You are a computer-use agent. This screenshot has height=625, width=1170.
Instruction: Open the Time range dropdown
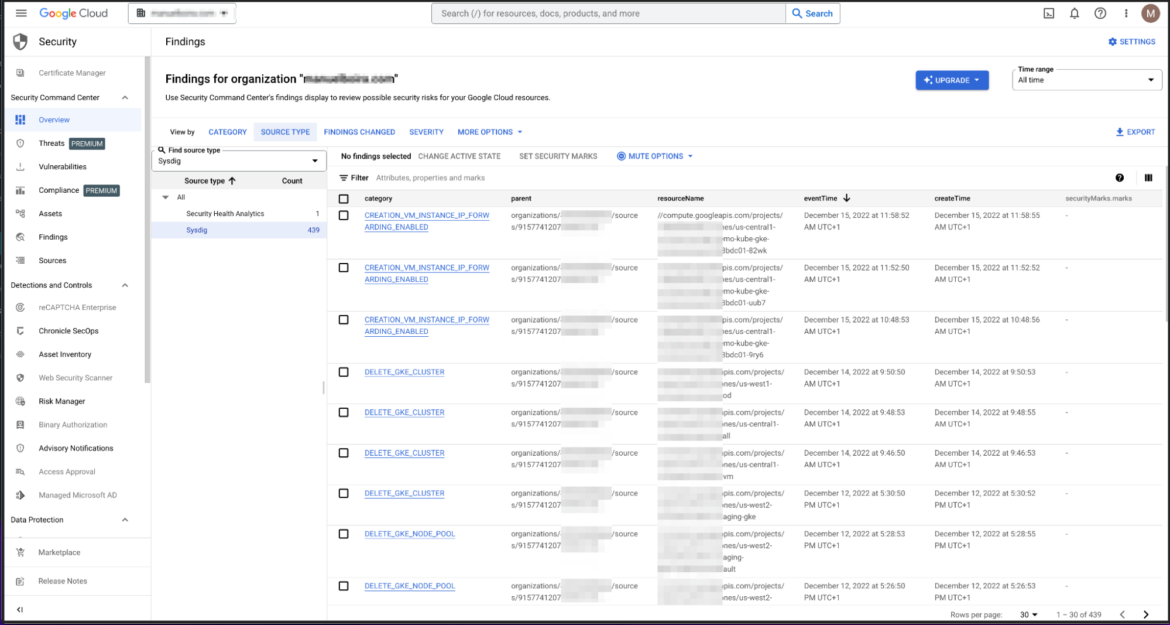coord(1086,80)
